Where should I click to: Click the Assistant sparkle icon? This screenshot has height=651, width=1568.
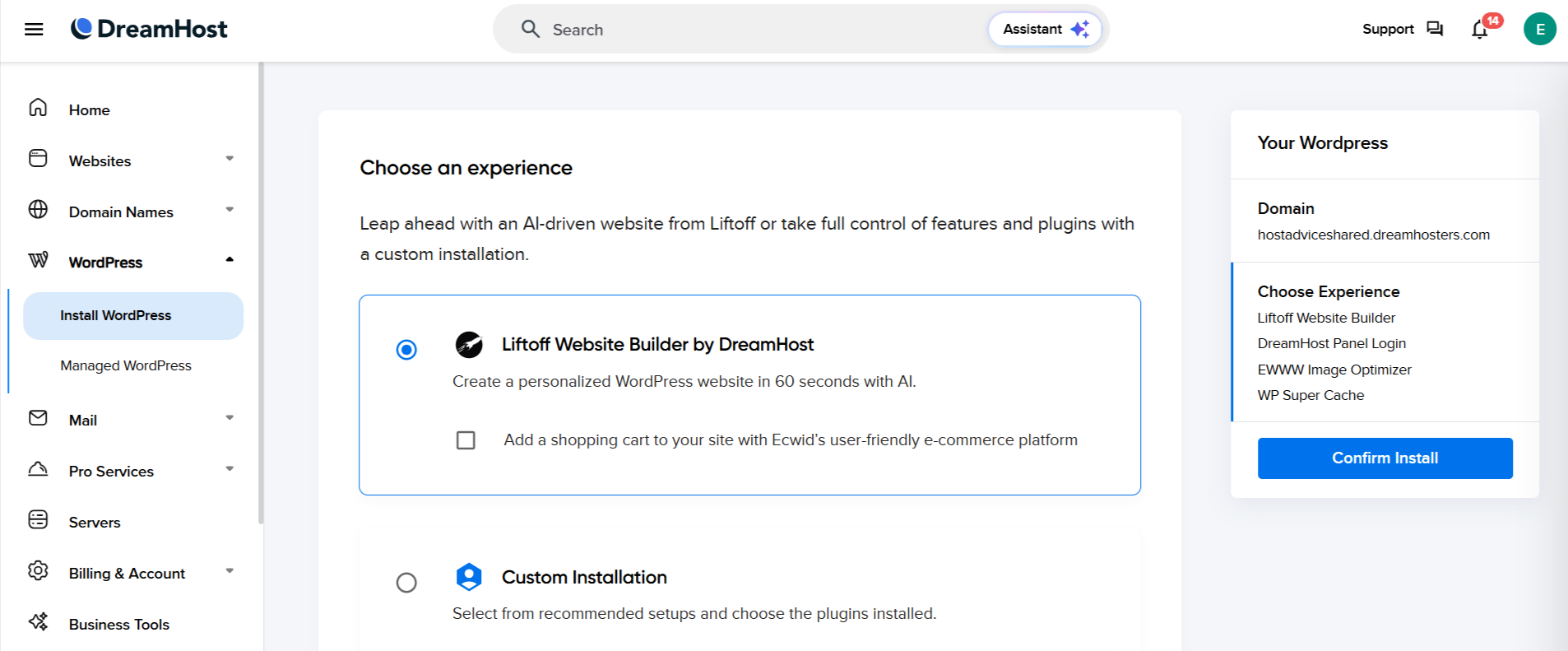1079,29
